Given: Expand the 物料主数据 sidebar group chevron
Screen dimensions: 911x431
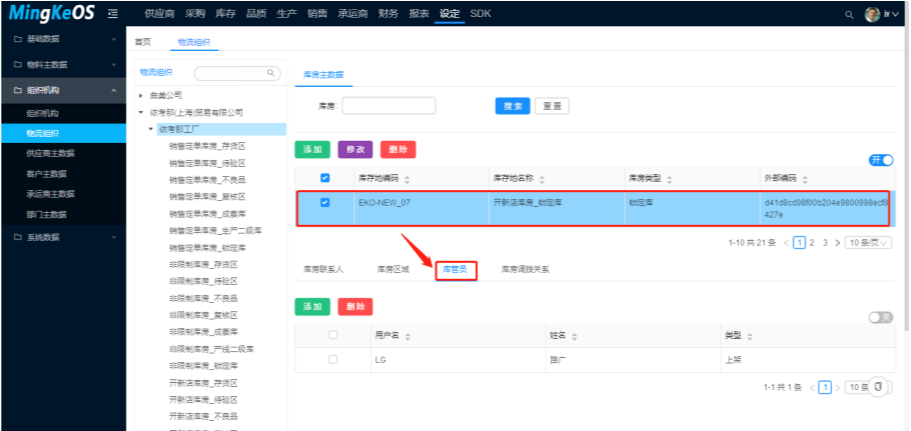Looking at the screenshot, I should click(114, 64).
